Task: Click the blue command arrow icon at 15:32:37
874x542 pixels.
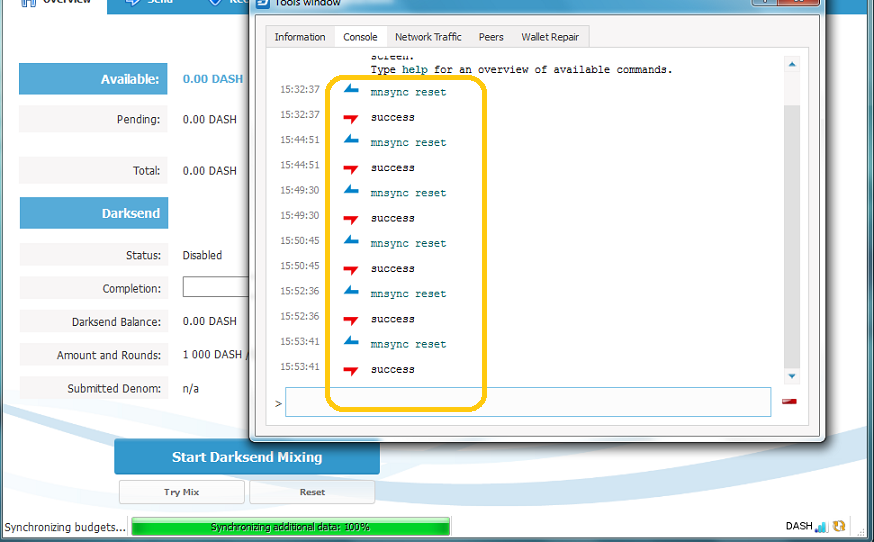Action: (x=351, y=89)
